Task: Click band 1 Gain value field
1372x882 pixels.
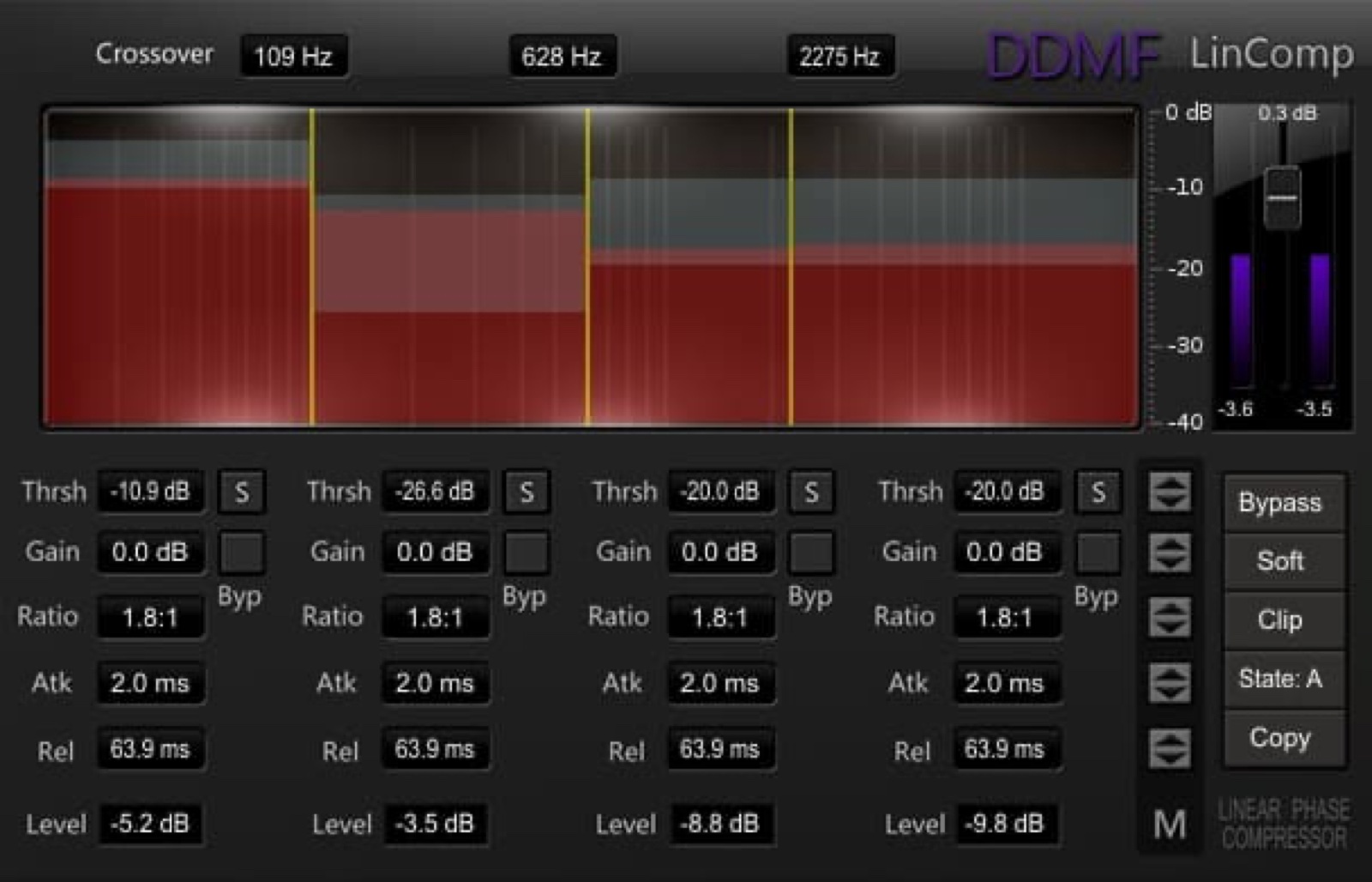Action: click(150, 553)
